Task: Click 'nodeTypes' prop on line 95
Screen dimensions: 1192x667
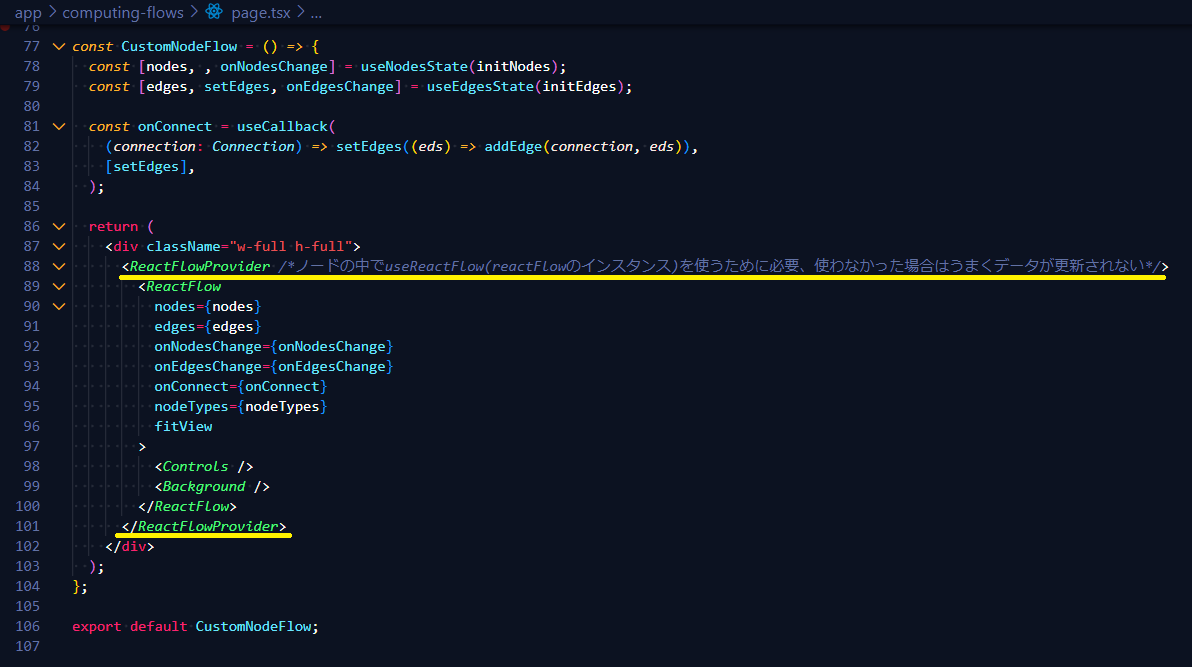Action: tap(191, 406)
